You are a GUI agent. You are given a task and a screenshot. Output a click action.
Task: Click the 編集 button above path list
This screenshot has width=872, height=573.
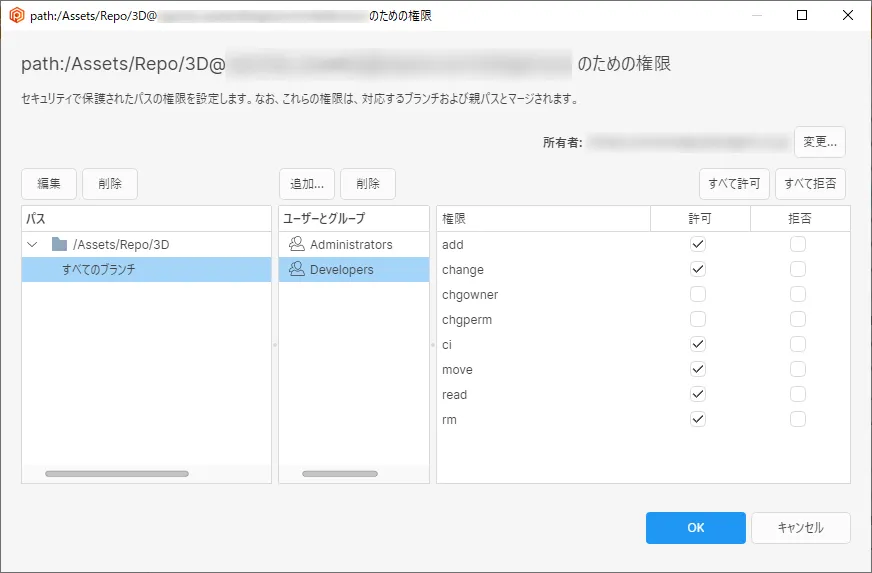[49, 184]
